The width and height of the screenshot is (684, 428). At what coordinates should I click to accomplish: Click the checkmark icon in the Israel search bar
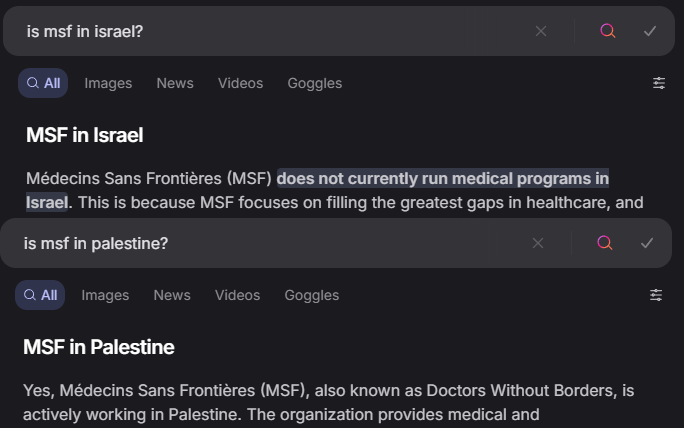[x=650, y=31]
